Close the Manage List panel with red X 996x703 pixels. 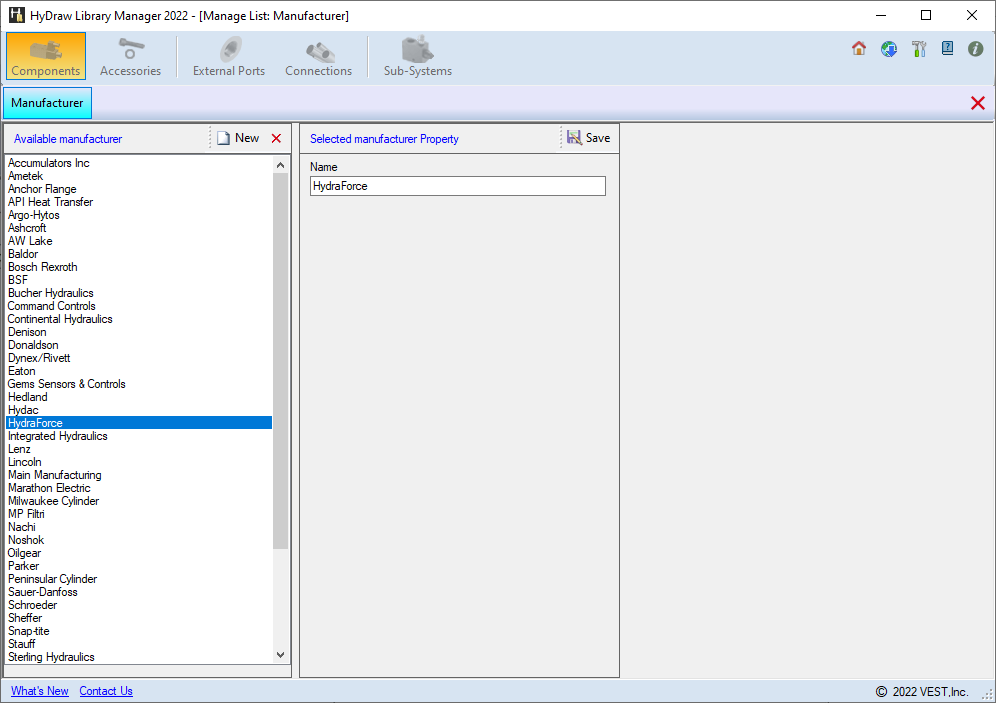(978, 103)
